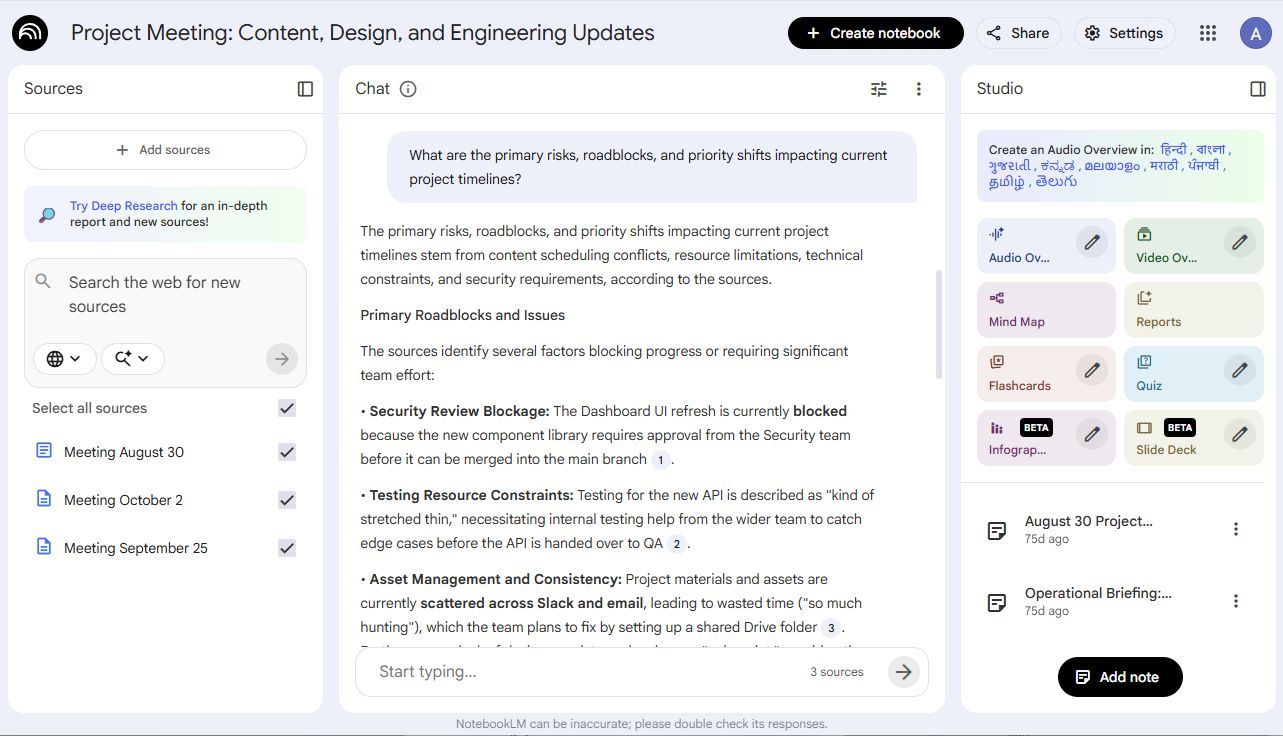Image resolution: width=1283 pixels, height=736 pixels.
Task: Open options for the Operational Briefing note
Action: (x=1236, y=602)
